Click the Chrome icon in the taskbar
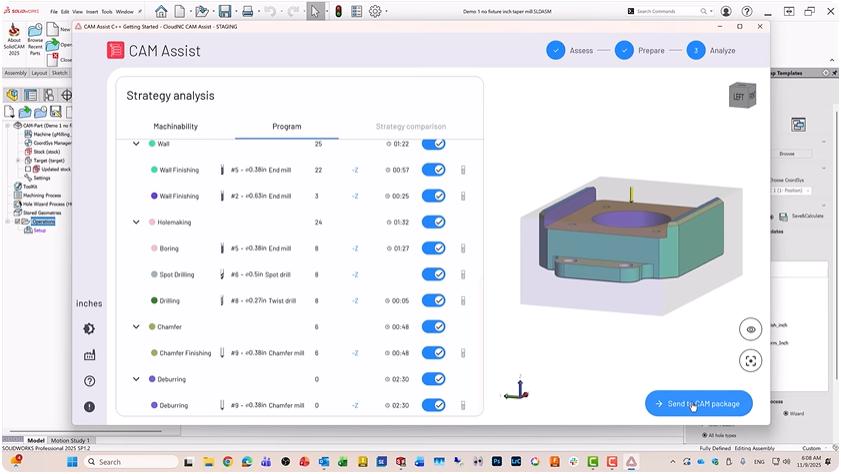 point(228,462)
